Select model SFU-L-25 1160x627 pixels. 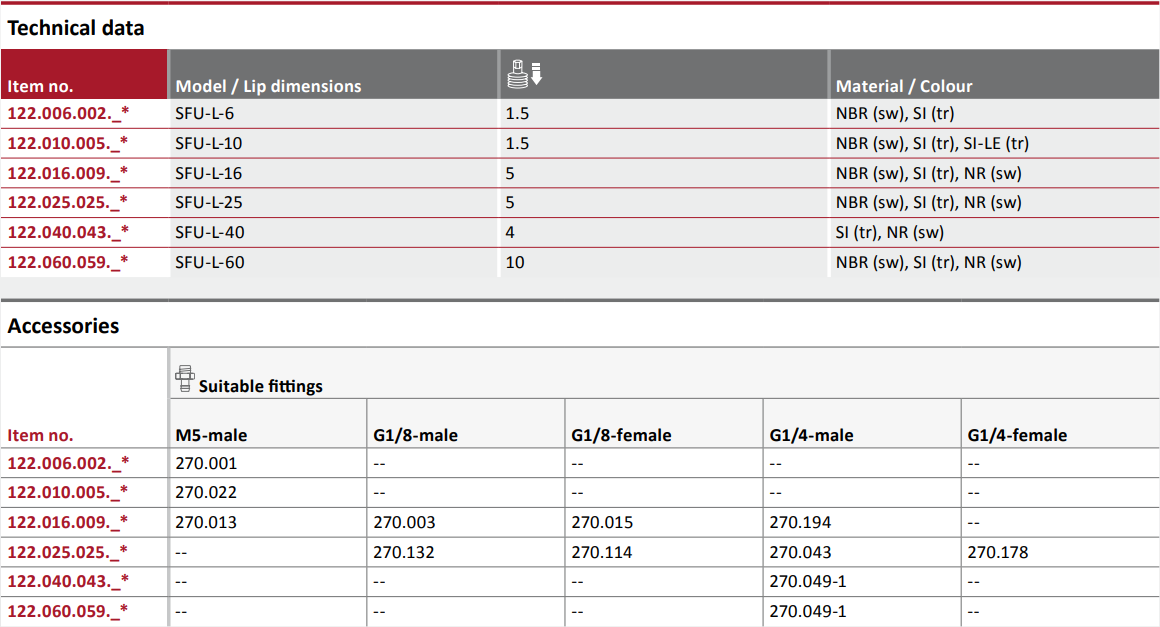(209, 202)
